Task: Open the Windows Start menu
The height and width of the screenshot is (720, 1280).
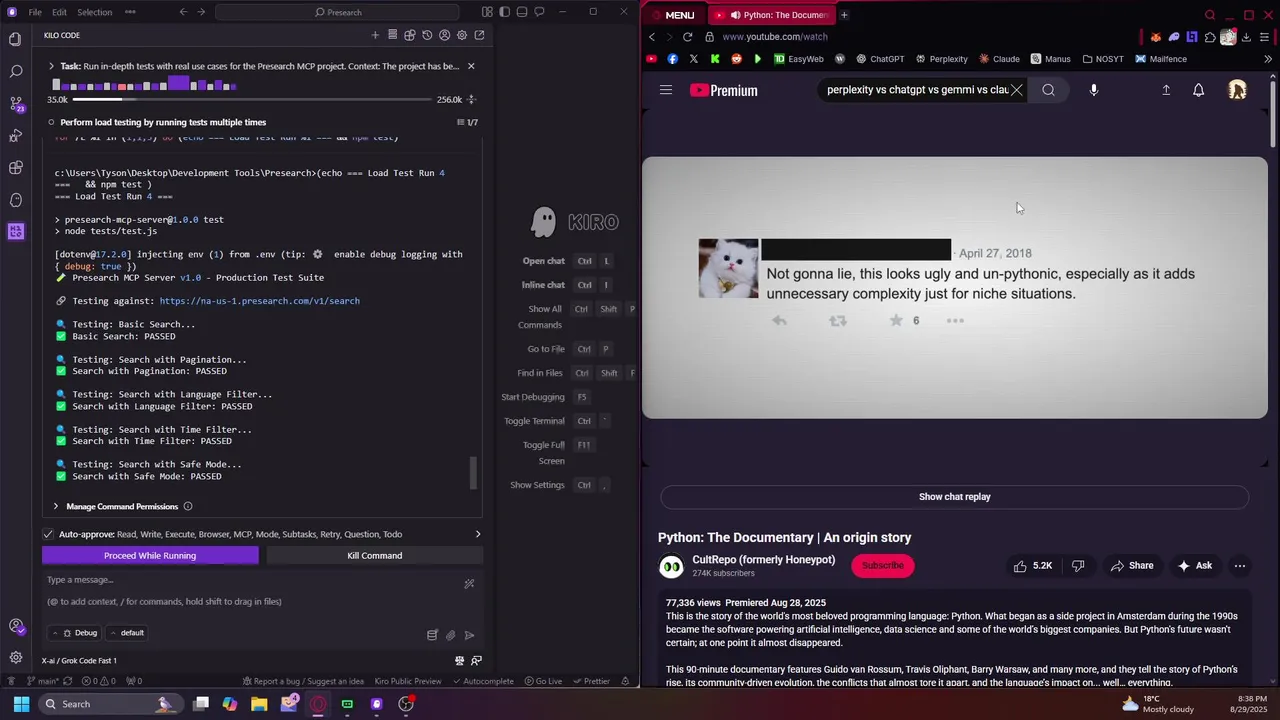Action: (x=21, y=704)
